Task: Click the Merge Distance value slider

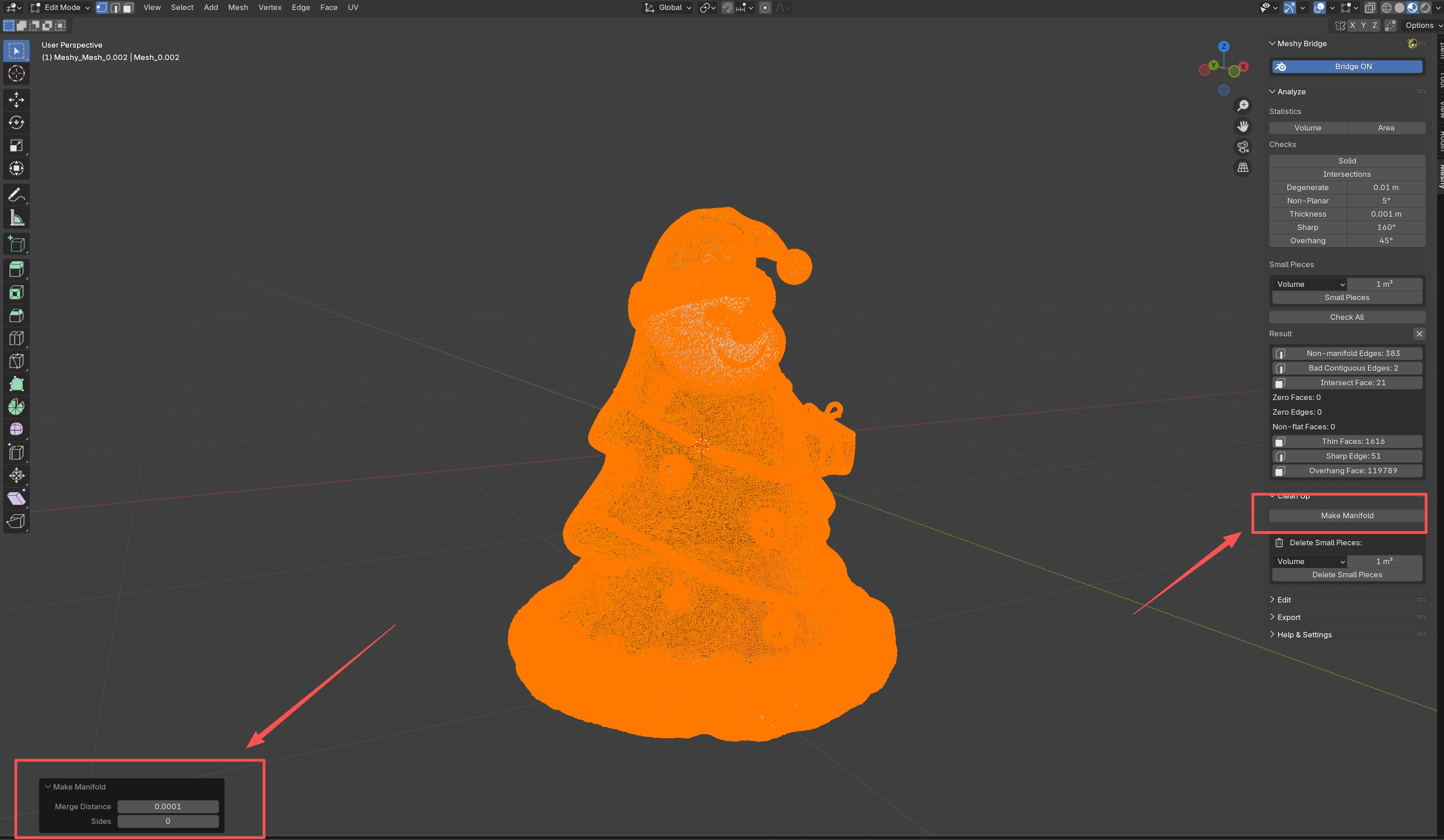Action: click(168, 806)
